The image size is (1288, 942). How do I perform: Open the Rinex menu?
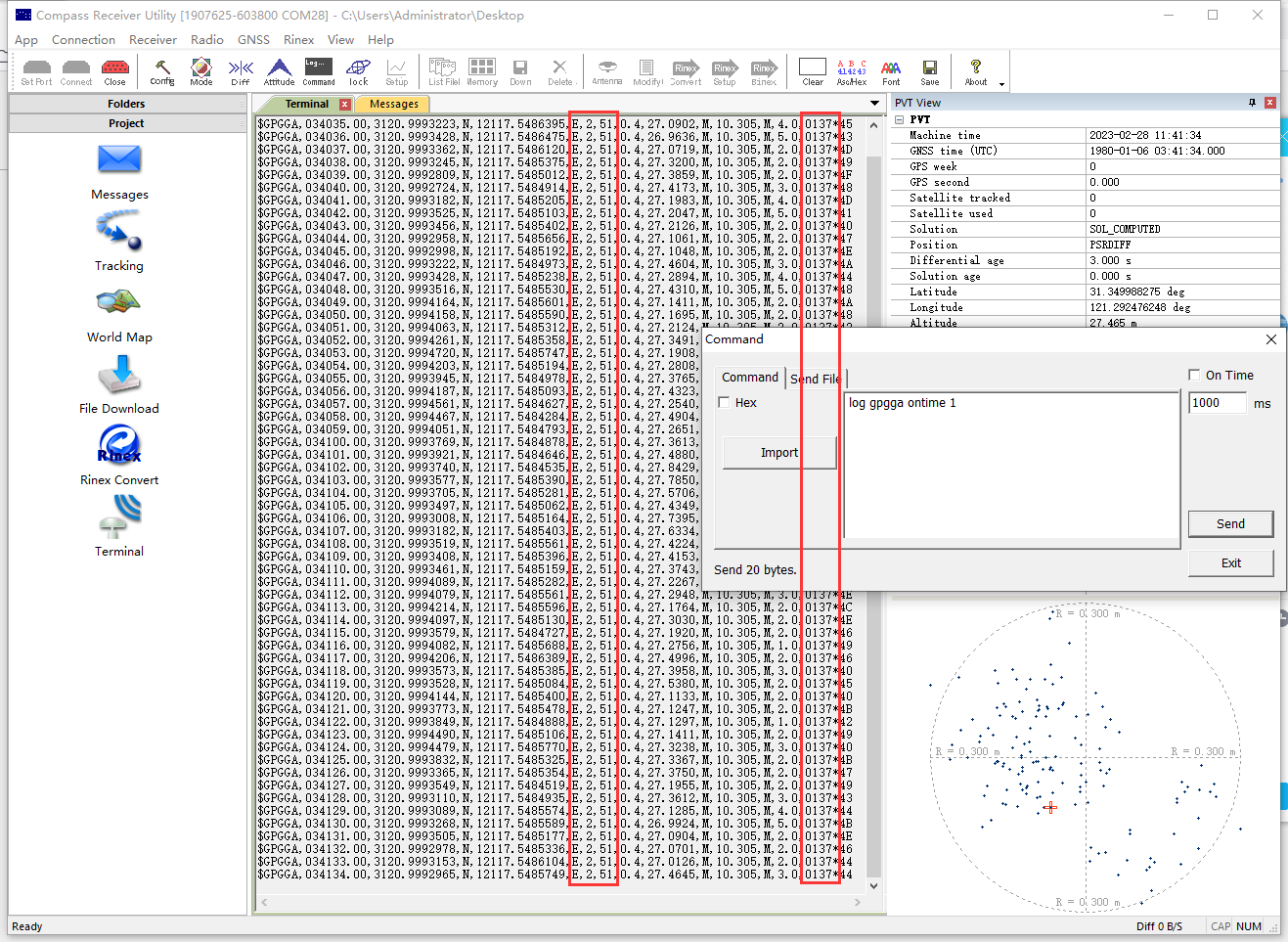(x=299, y=40)
